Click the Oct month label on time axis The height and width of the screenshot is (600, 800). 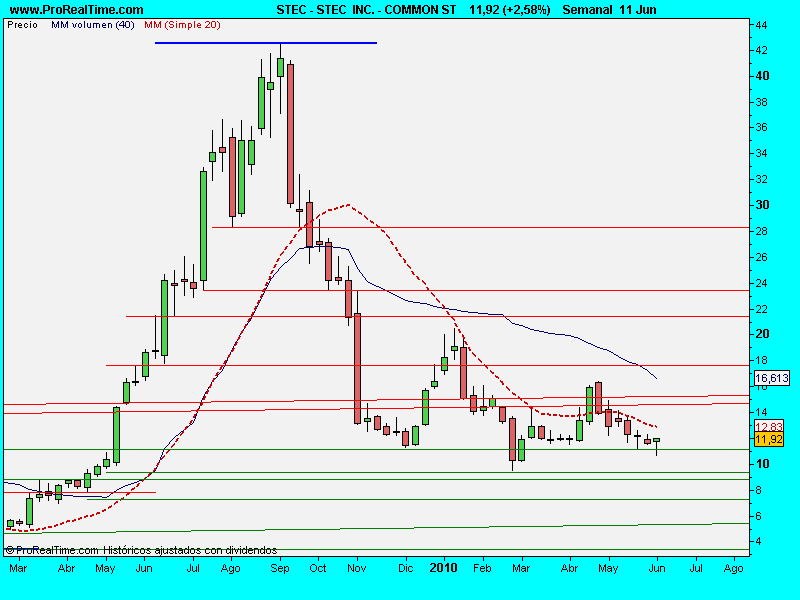point(318,568)
